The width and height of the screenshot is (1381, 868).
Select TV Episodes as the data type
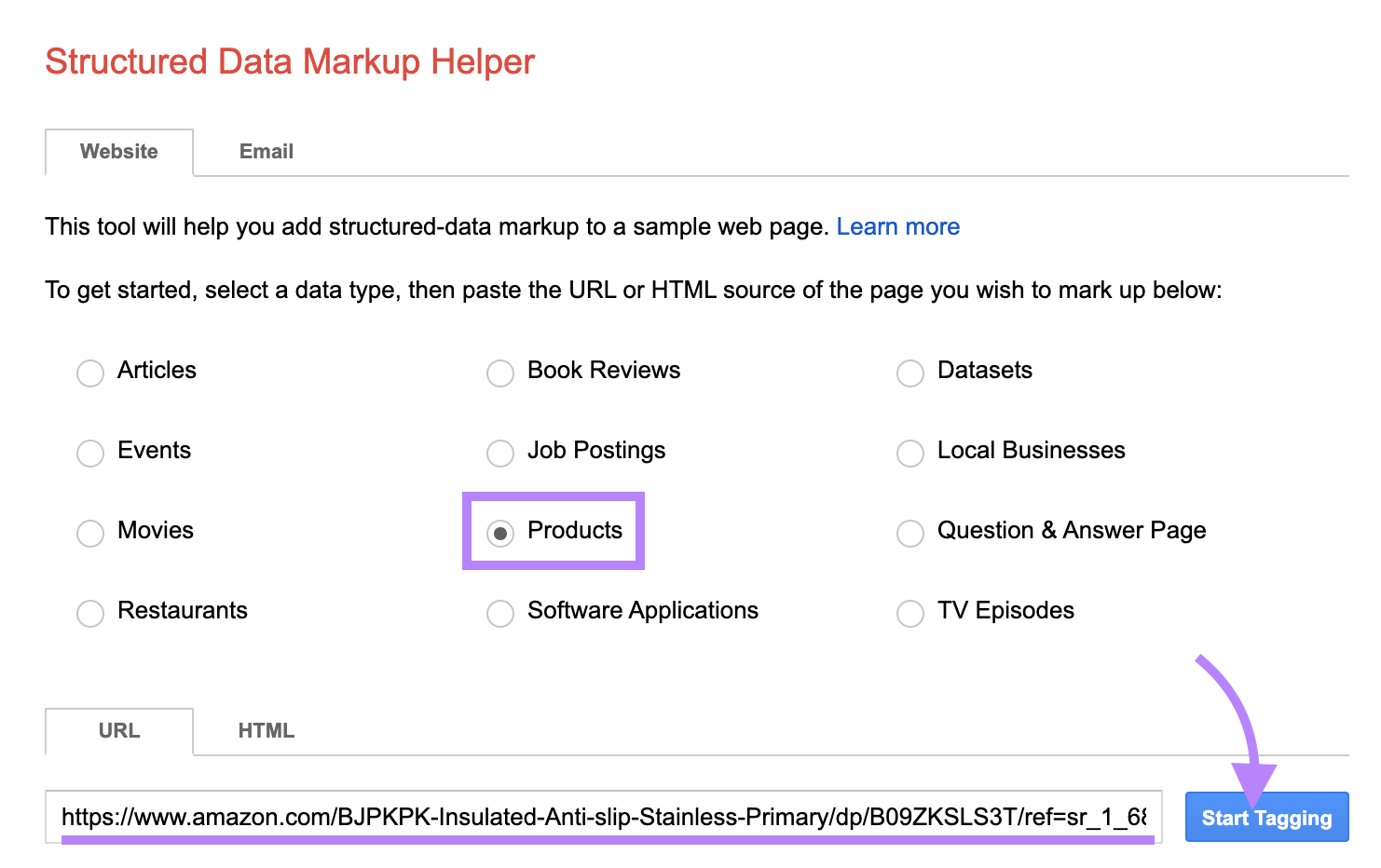point(909,614)
